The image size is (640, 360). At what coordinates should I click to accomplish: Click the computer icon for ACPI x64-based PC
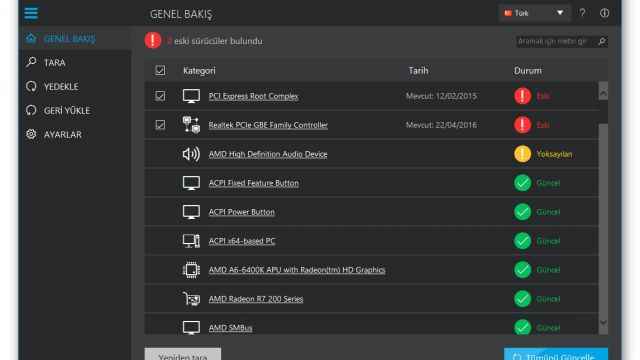pyautogui.click(x=191, y=241)
